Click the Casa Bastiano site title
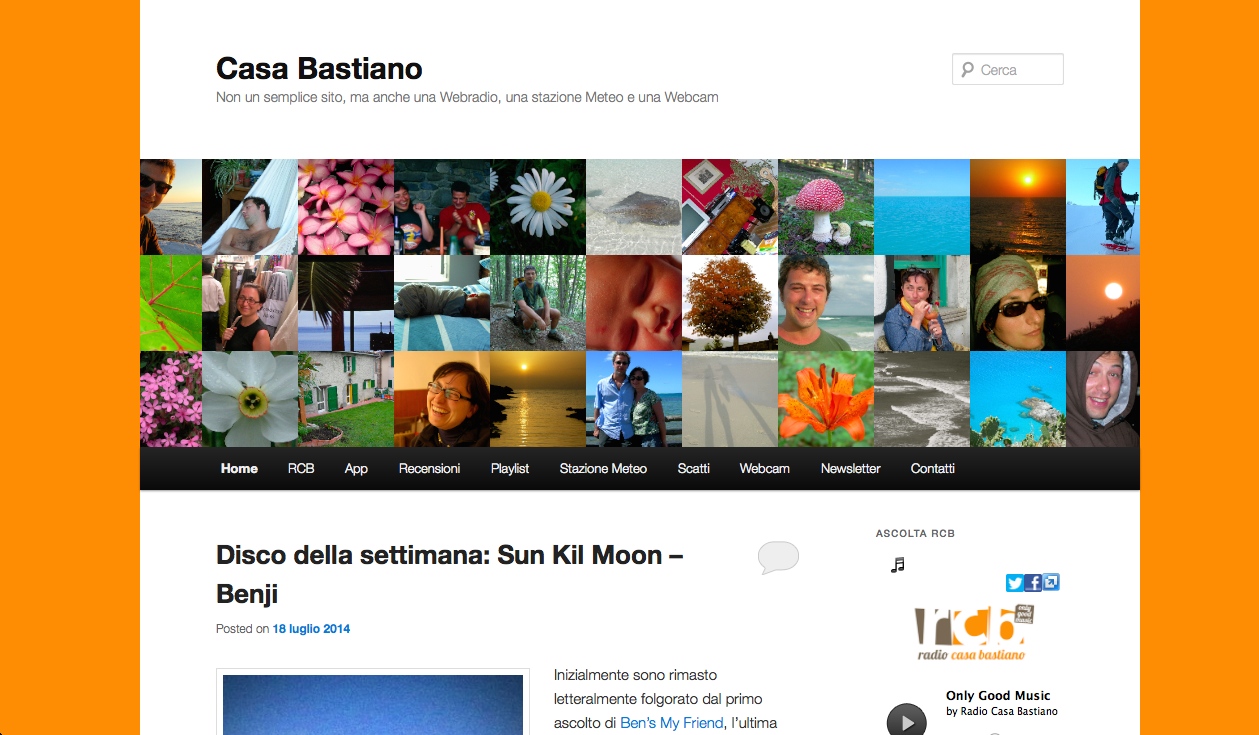Screen dimensions: 1259x735 [319, 68]
